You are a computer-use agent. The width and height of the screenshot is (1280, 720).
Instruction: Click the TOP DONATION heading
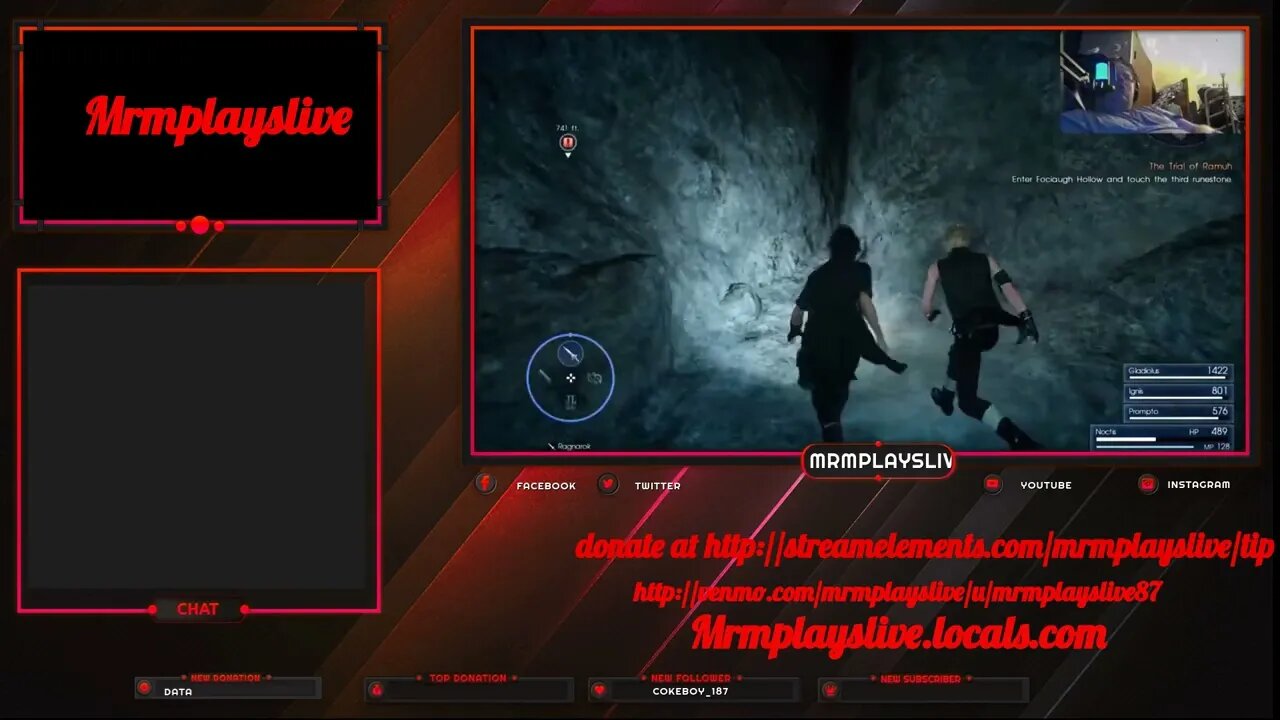pyautogui.click(x=468, y=678)
